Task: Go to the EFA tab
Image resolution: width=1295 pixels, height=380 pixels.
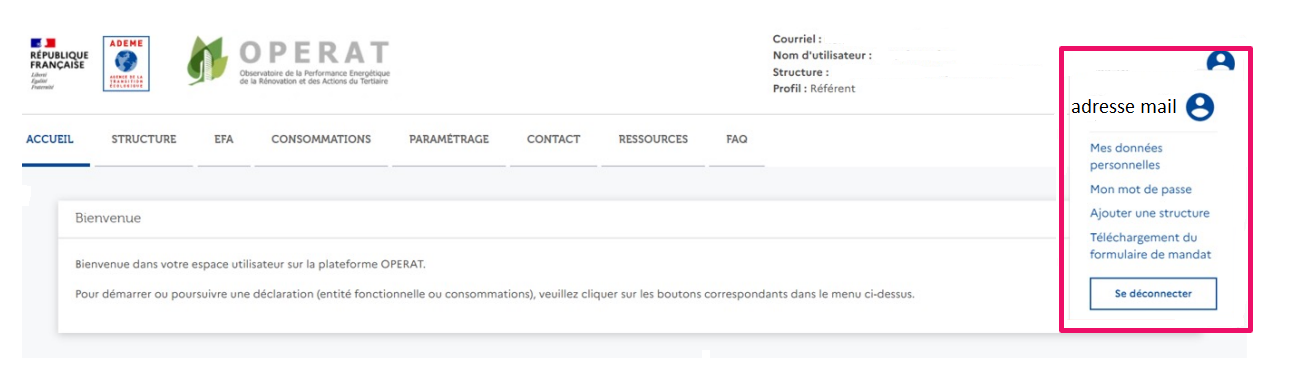Action: pos(224,139)
